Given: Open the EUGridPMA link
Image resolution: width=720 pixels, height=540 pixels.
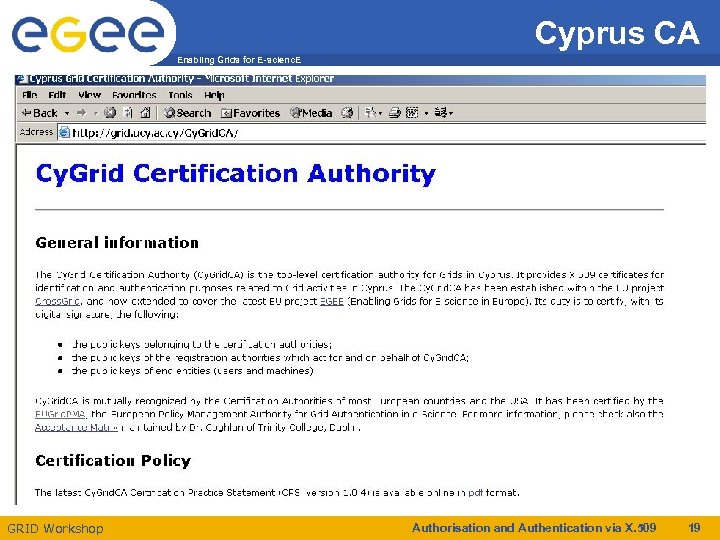Looking at the screenshot, I should click(61, 414).
